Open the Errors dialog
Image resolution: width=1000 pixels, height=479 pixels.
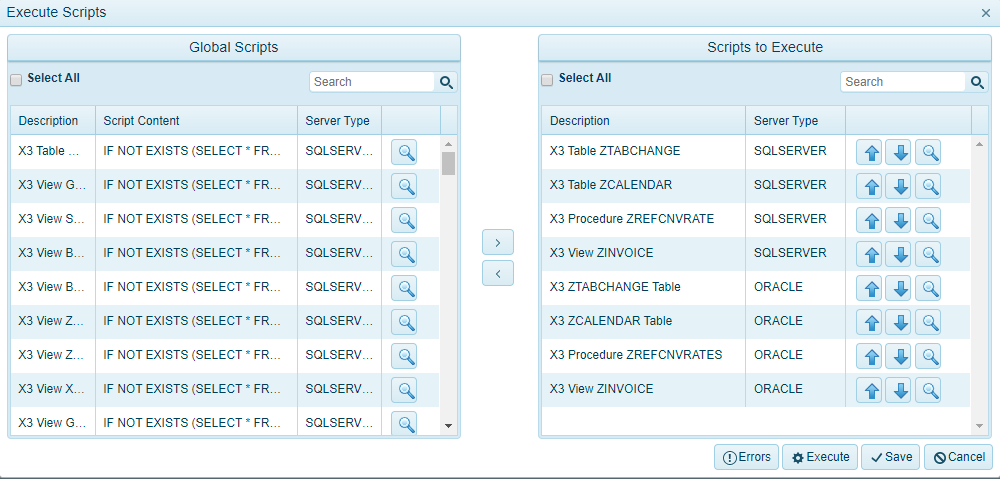click(x=746, y=457)
